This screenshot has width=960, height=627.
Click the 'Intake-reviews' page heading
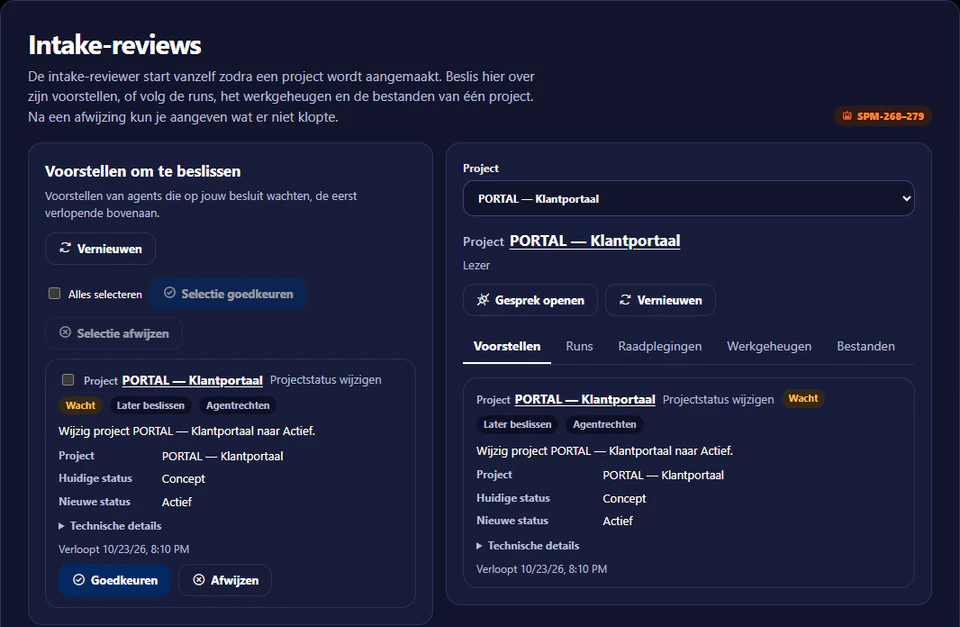coord(115,45)
